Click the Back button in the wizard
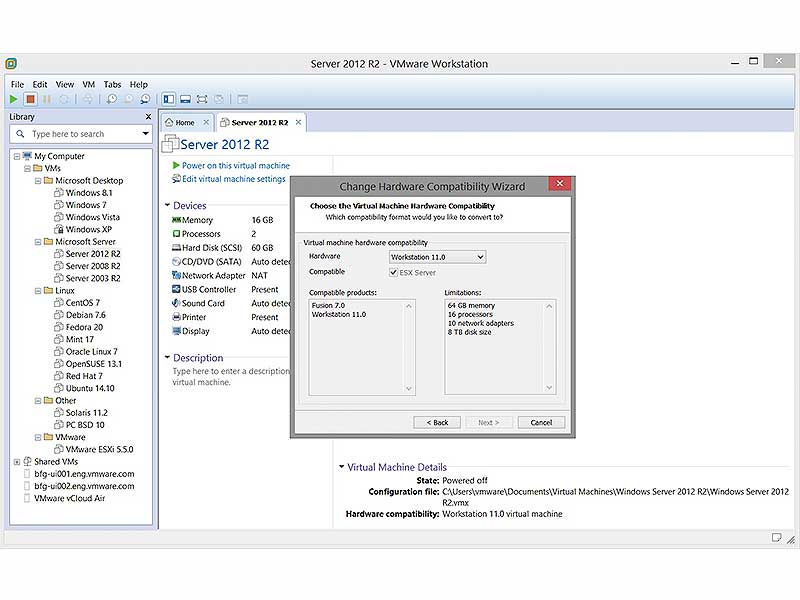The image size is (800, 600). click(x=436, y=422)
